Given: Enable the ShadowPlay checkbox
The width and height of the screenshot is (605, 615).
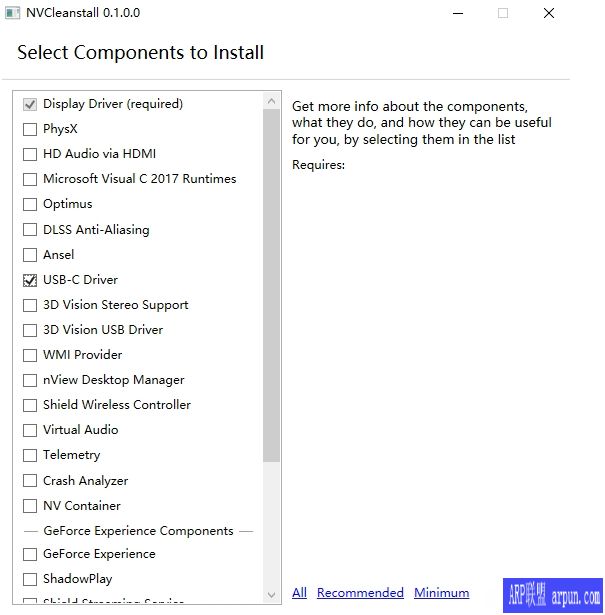Looking at the screenshot, I should (x=30, y=579).
